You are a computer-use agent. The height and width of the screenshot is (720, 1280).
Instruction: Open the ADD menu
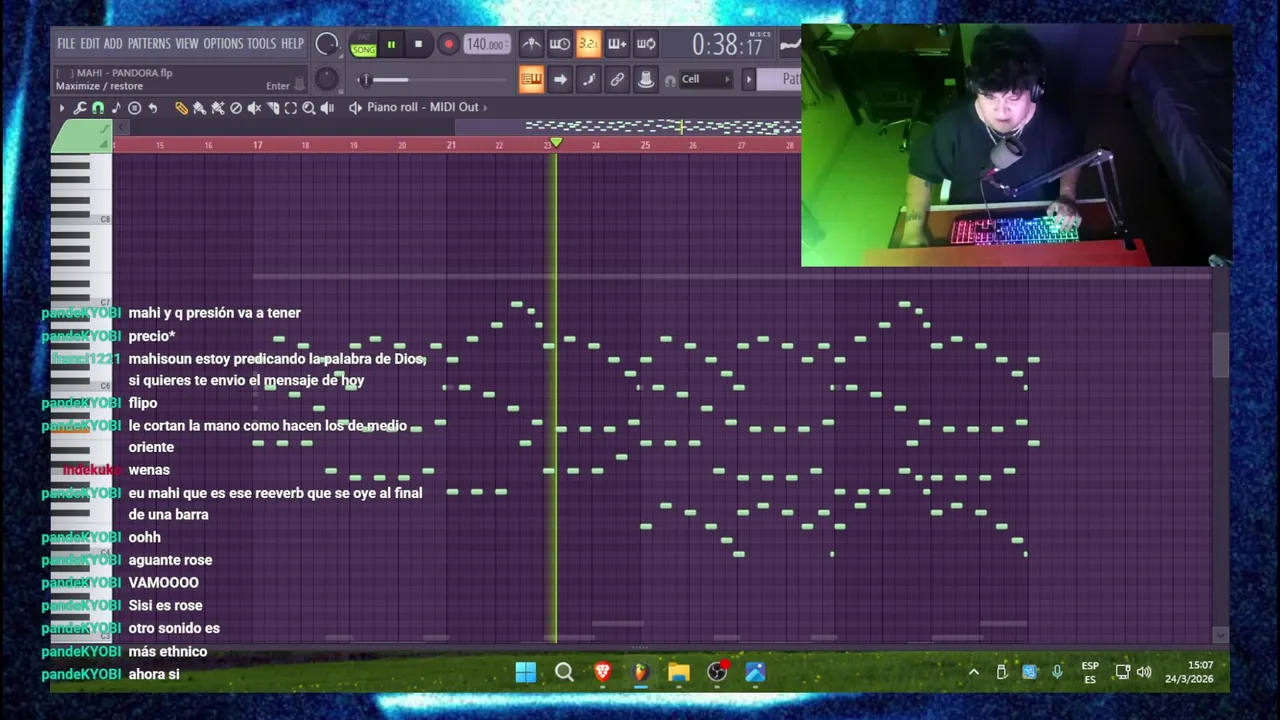point(113,44)
